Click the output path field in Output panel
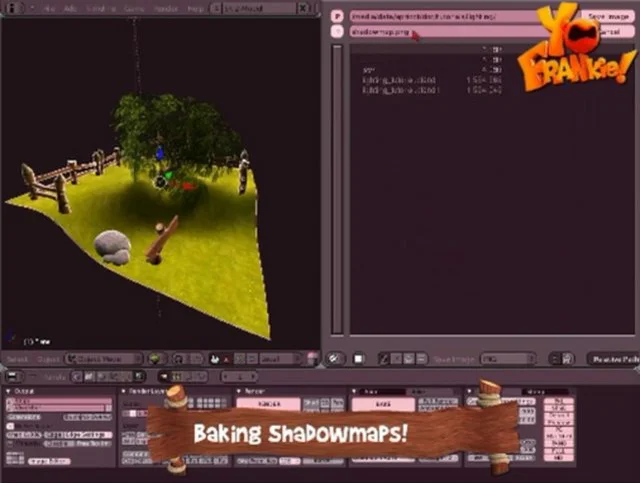Screen dimensions: 640x483 tap(60, 401)
